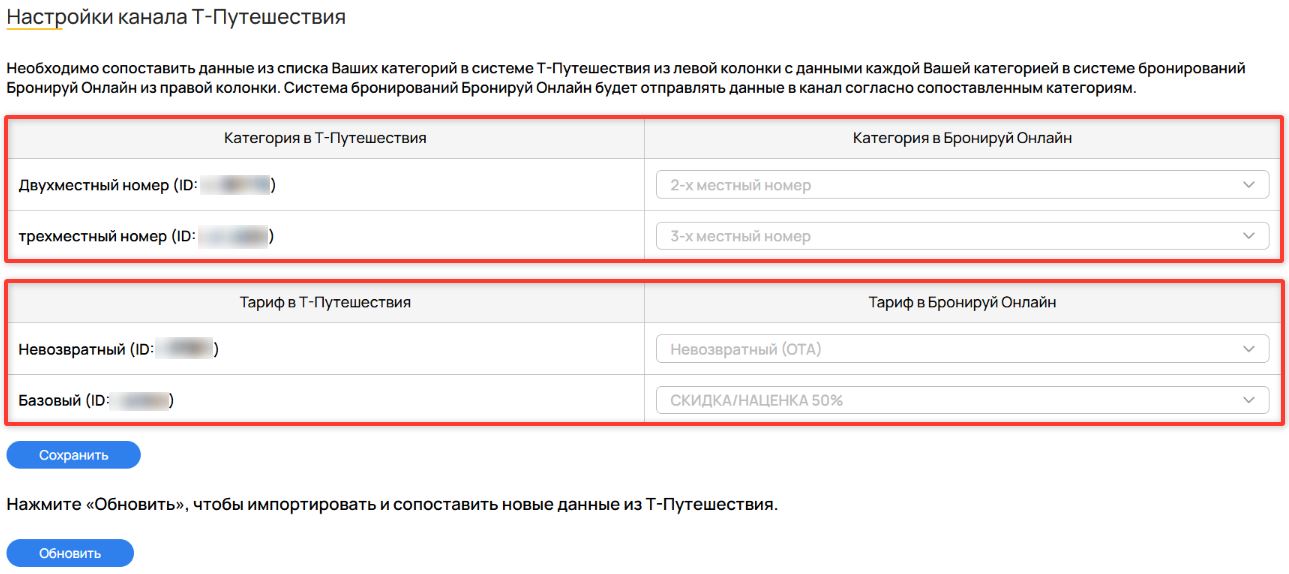The height and width of the screenshot is (574, 1289).
Task: Click 'Тариф в Бронируй Онлайн' column header
Action: pyautogui.click(x=963, y=301)
